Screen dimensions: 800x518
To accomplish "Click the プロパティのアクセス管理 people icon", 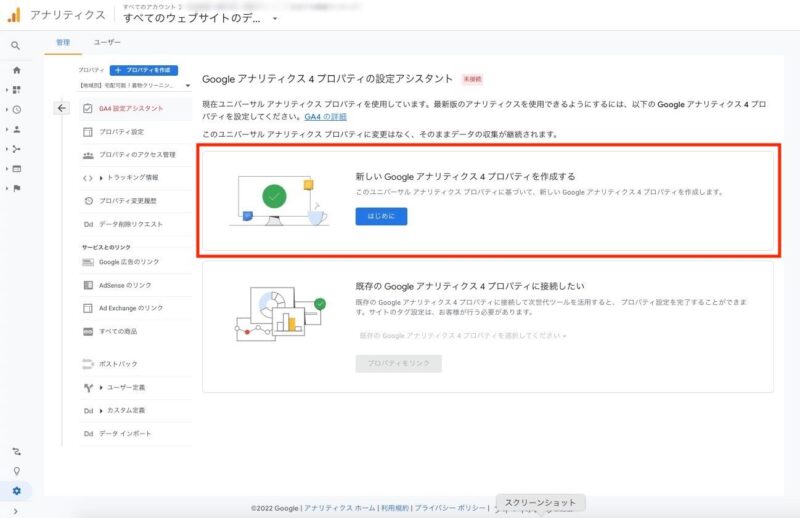I will 88,155.
